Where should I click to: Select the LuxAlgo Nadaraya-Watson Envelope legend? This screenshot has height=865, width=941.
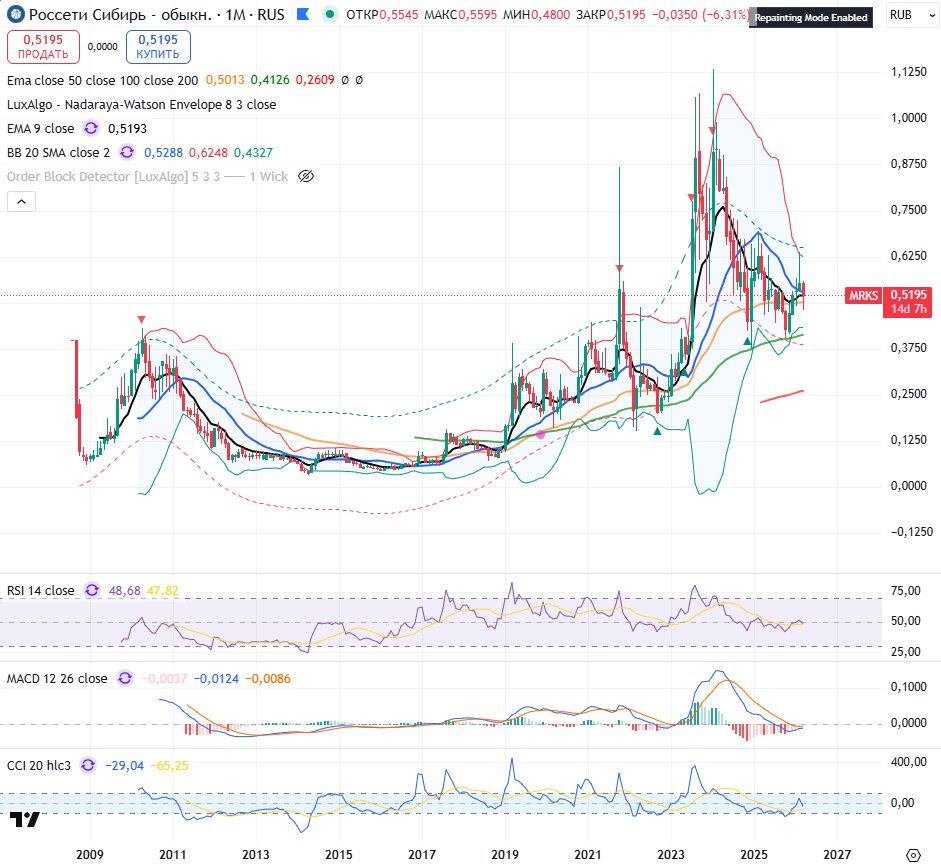141,104
